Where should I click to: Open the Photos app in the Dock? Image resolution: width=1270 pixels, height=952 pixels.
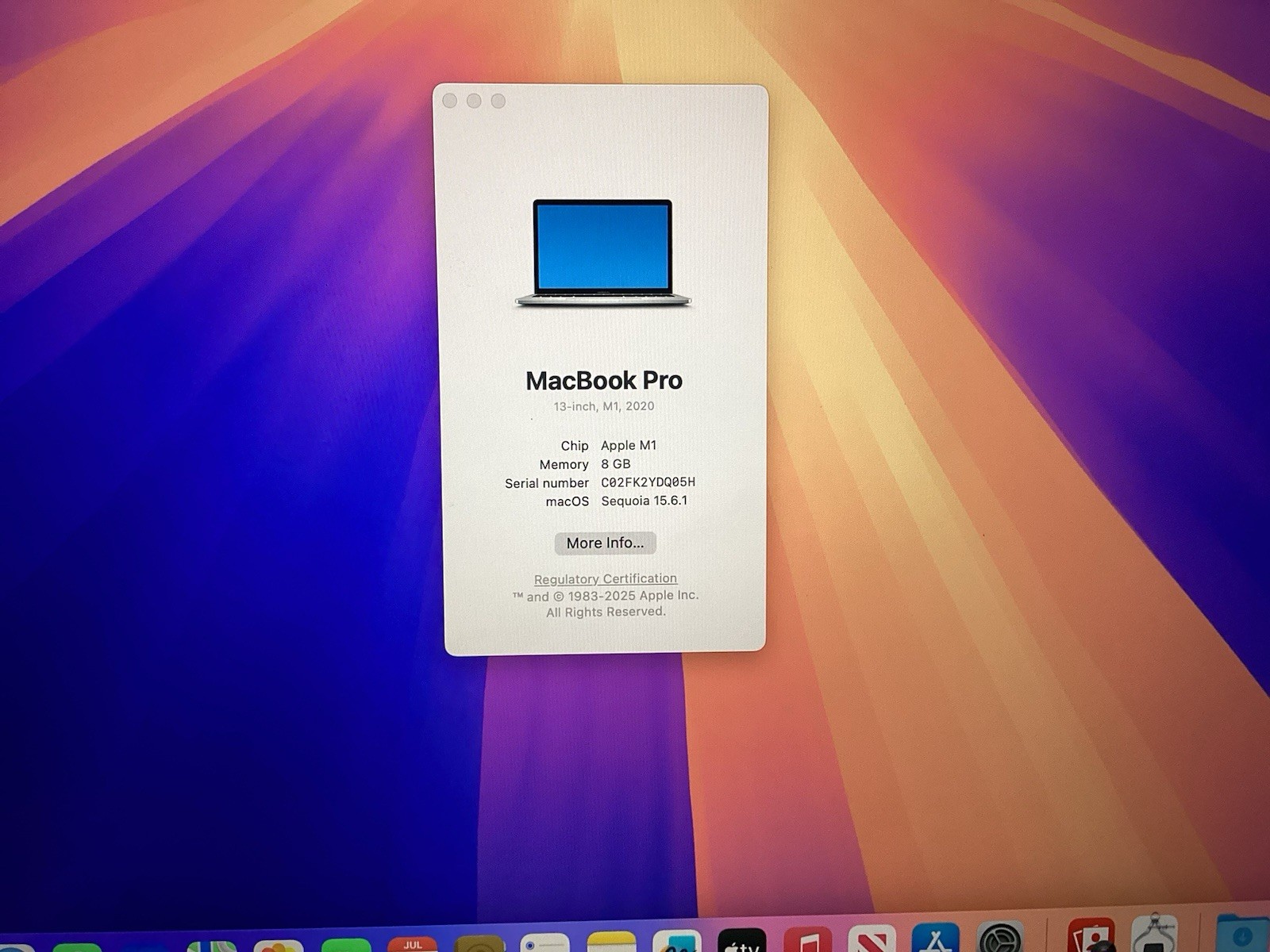(279, 946)
